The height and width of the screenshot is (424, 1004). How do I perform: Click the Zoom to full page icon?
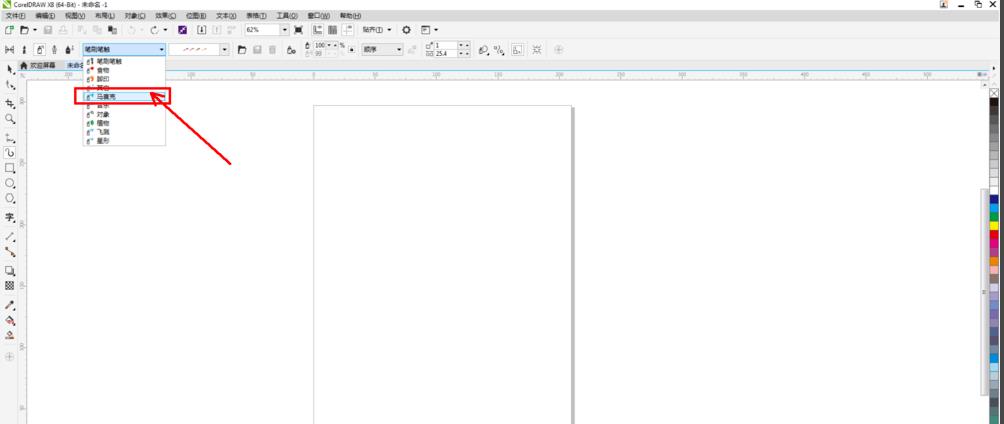click(x=298, y=30)
